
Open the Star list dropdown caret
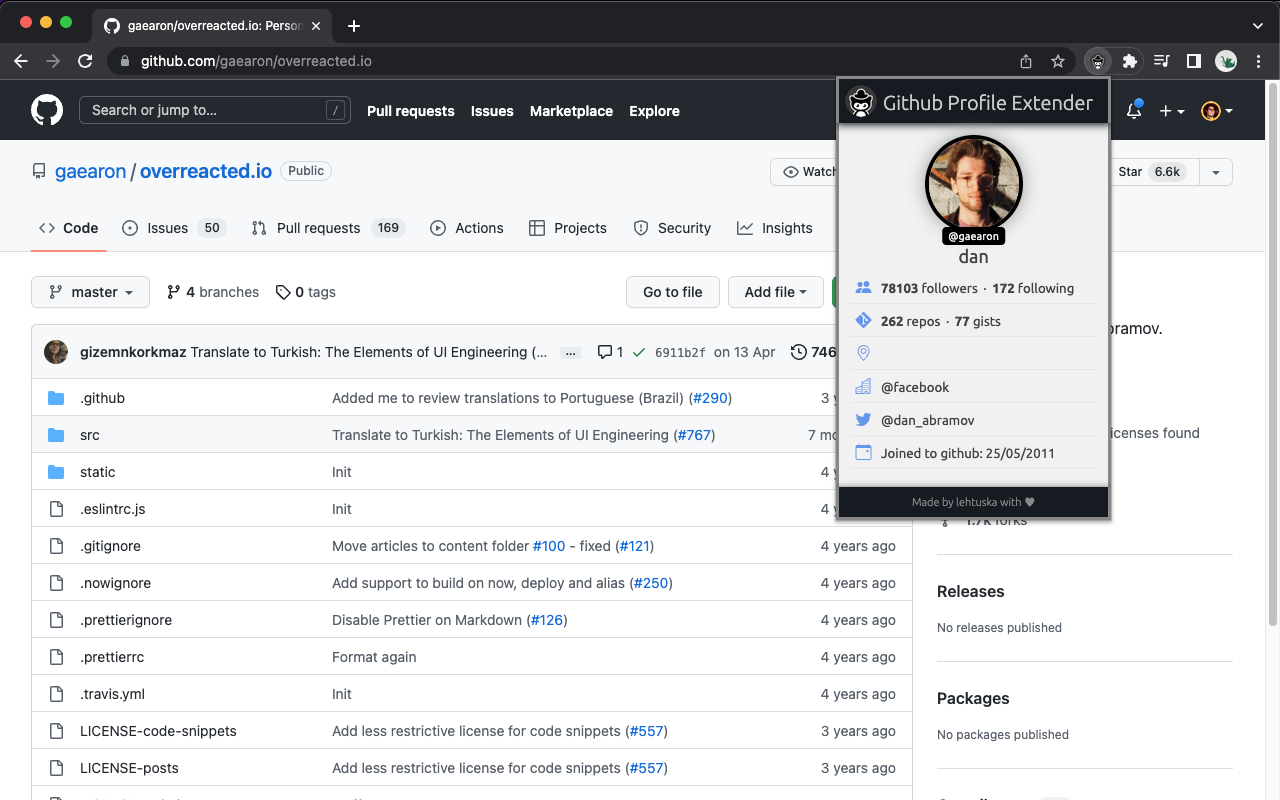(x=1216, y=172)
